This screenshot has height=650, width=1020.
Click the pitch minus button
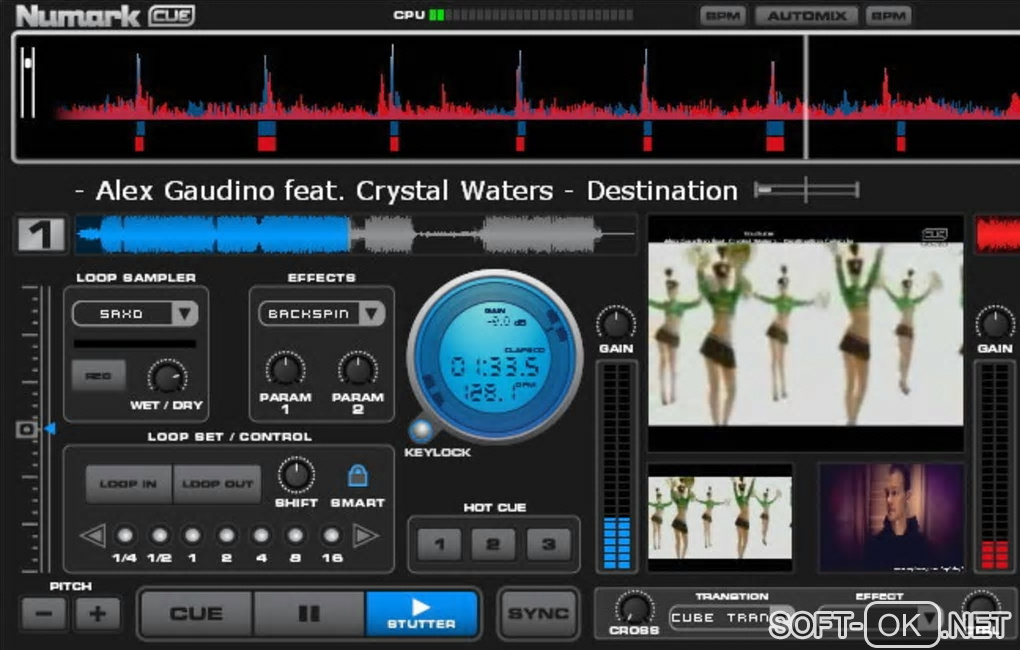(x=44, y=614)
